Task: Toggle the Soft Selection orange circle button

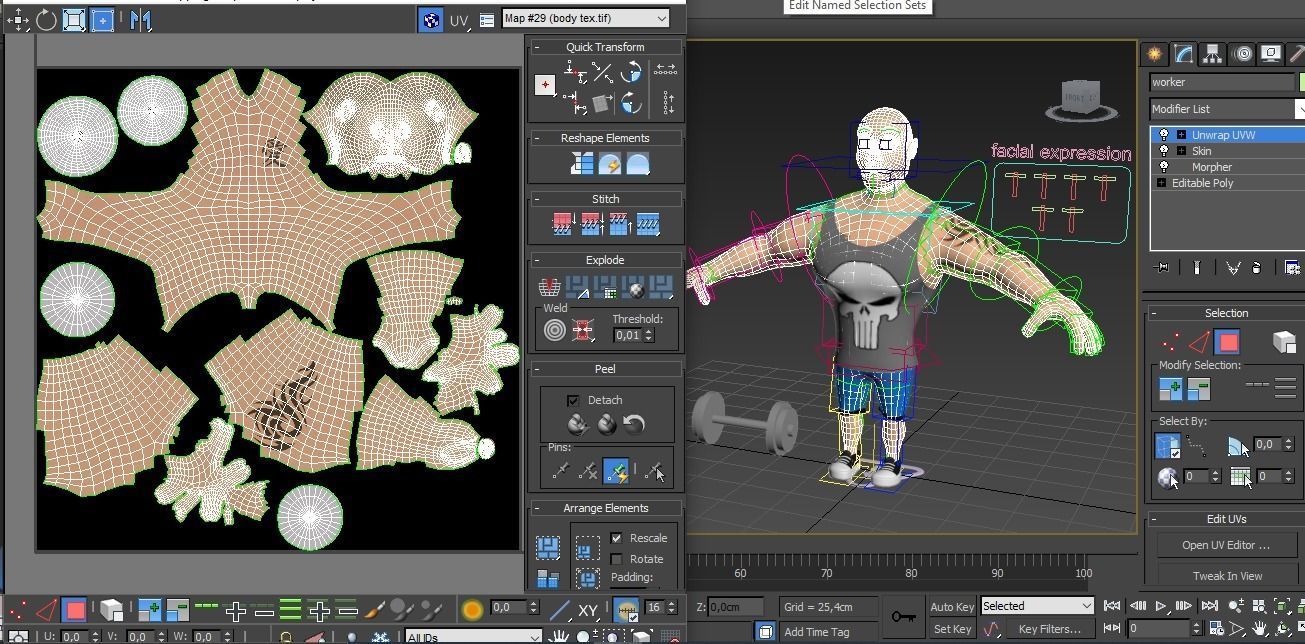Action: point(472,609)
